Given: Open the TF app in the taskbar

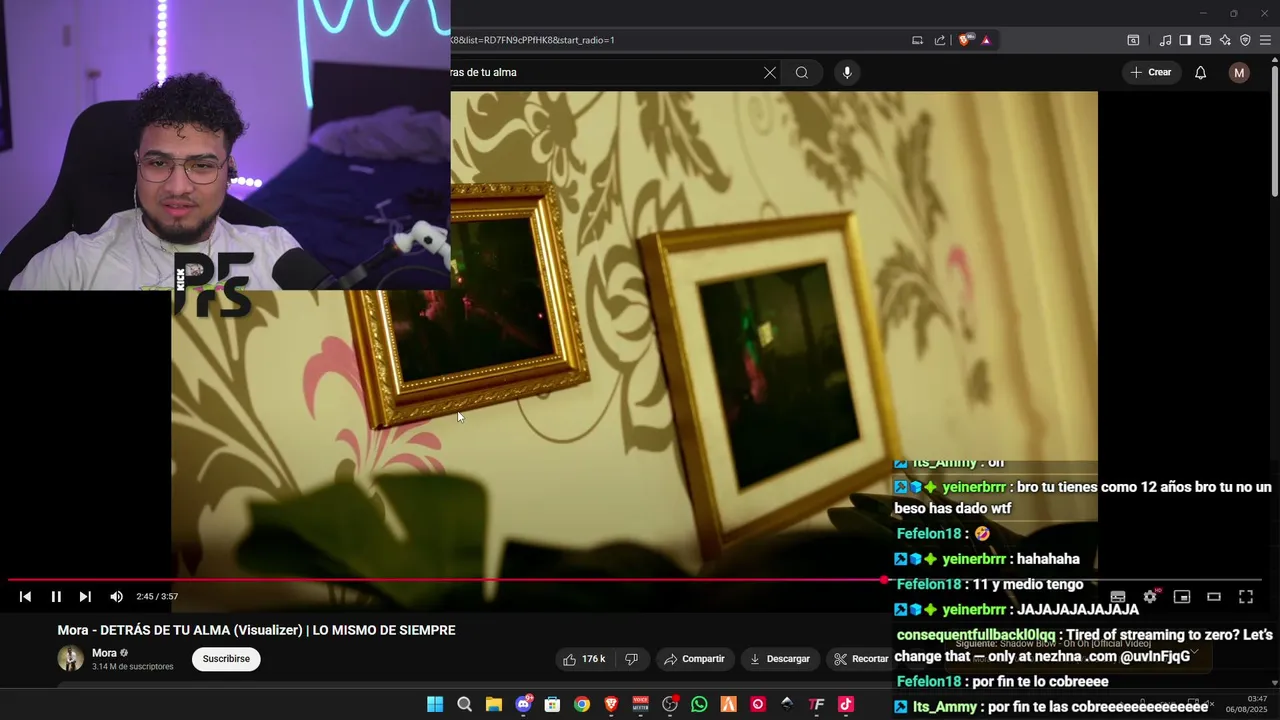Looking at the screenshot, I should tap(816, 705).
